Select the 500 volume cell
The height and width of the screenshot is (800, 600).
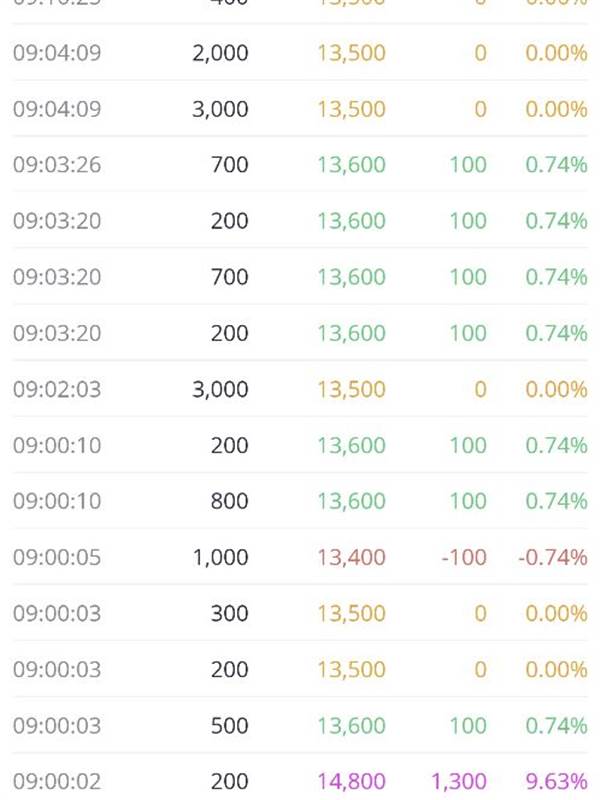[229, 725]
